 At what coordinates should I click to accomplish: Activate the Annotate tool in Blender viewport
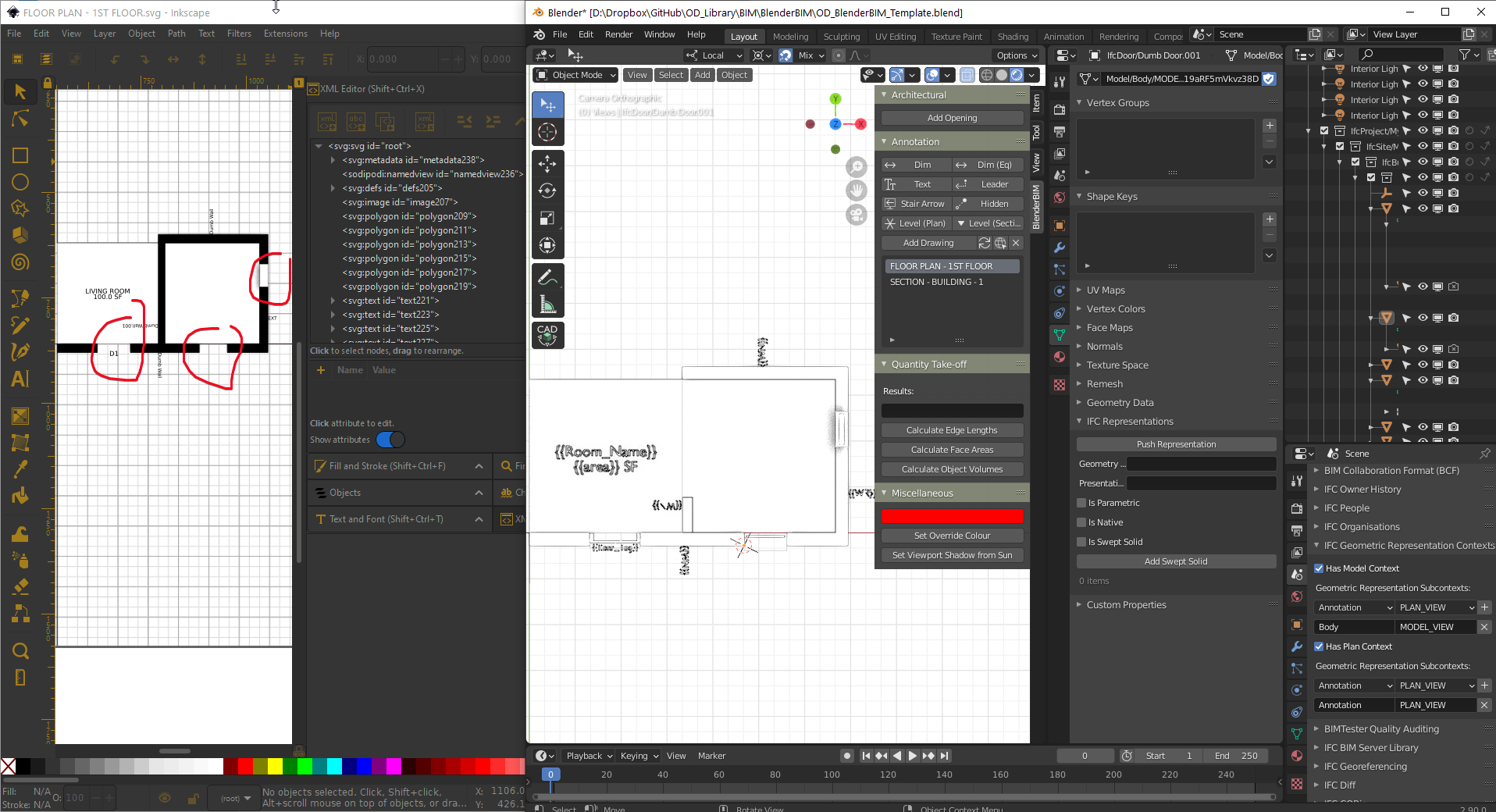coord(547,276)
